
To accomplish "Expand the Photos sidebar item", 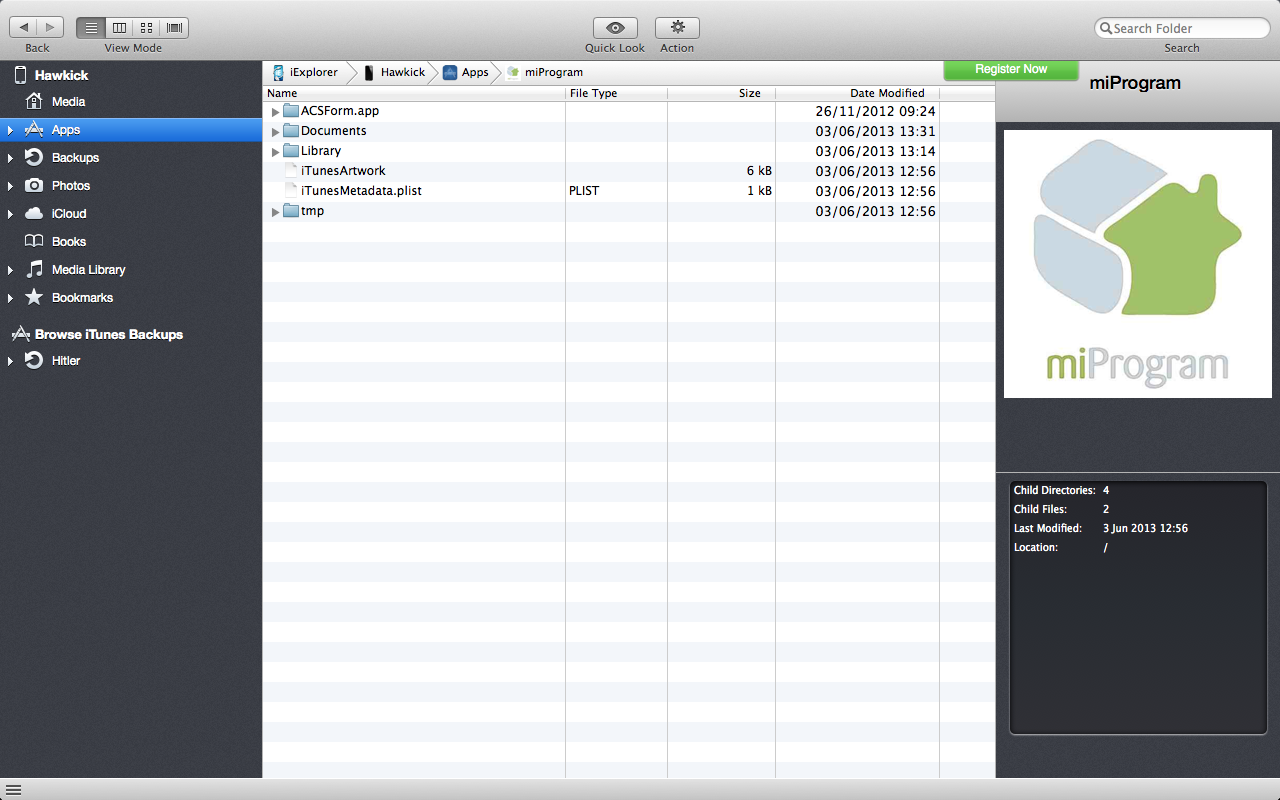I will [10, 186].
